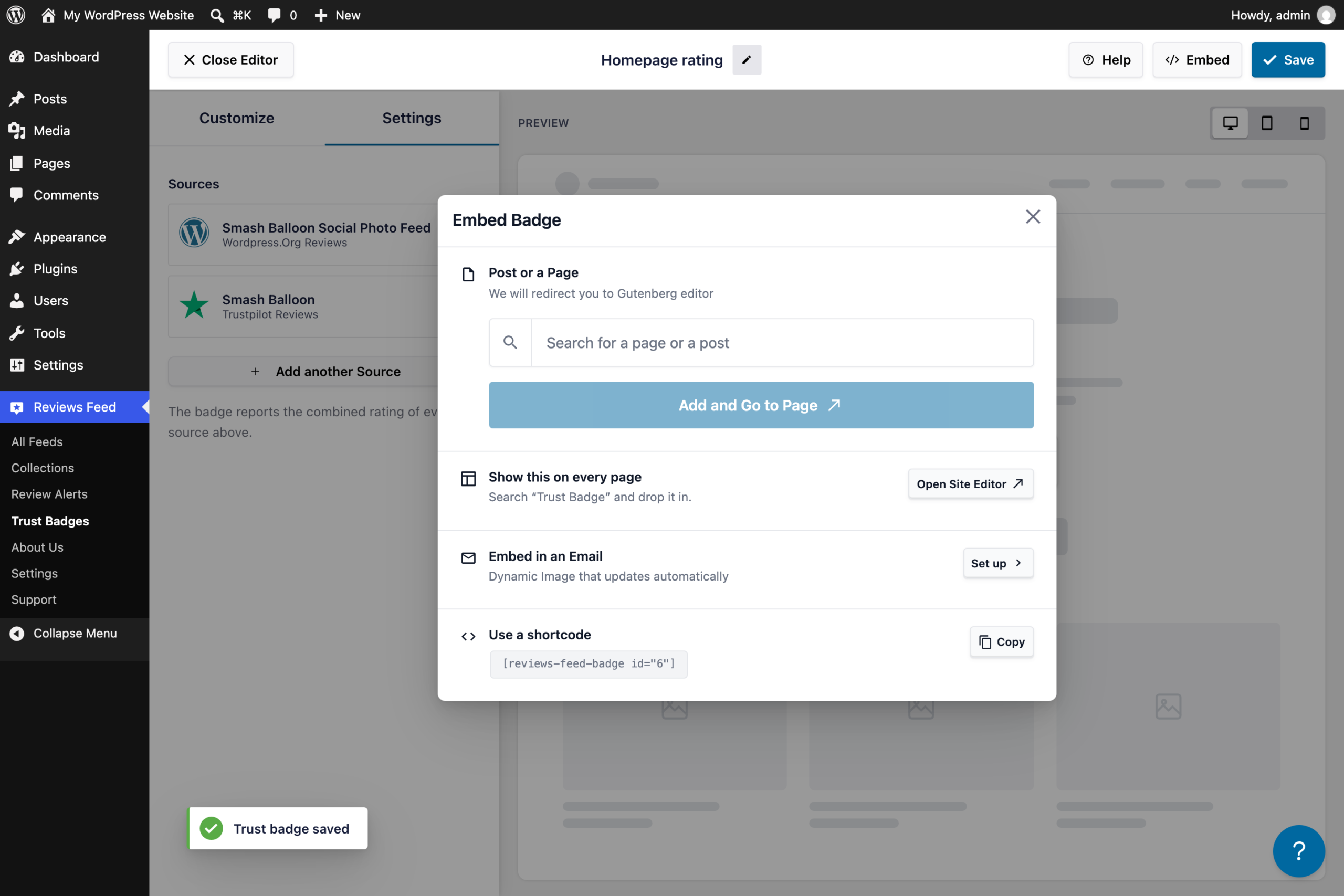
Task: Click the blue help question mark bubble
Action: 1298,851
